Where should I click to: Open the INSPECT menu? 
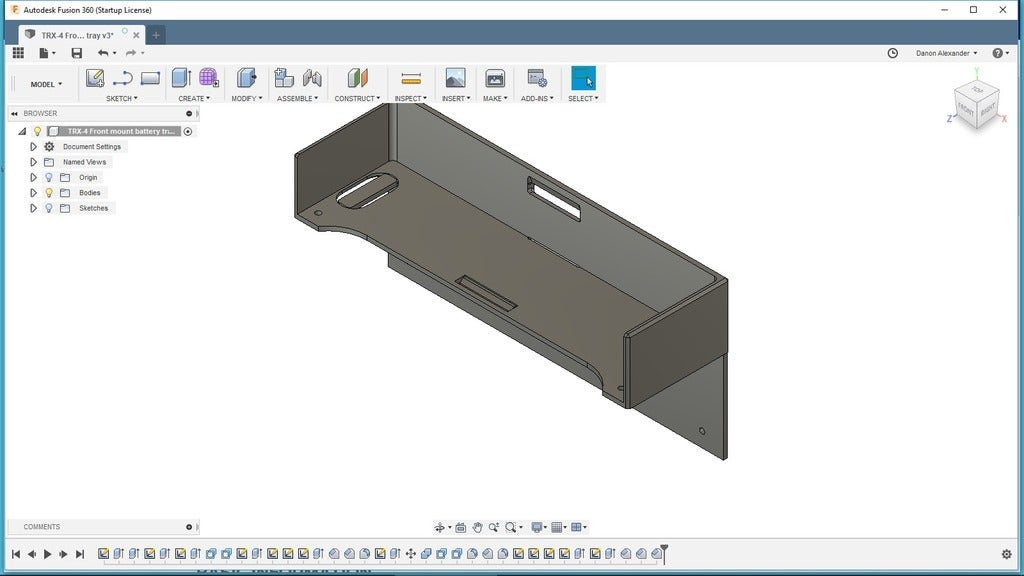(x=410, y=99)
